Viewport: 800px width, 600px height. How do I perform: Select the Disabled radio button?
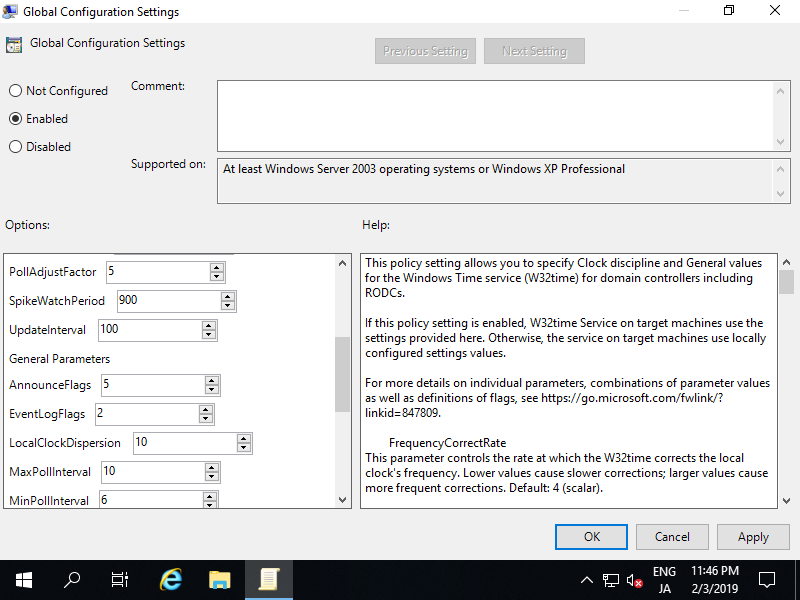(16, 147)
